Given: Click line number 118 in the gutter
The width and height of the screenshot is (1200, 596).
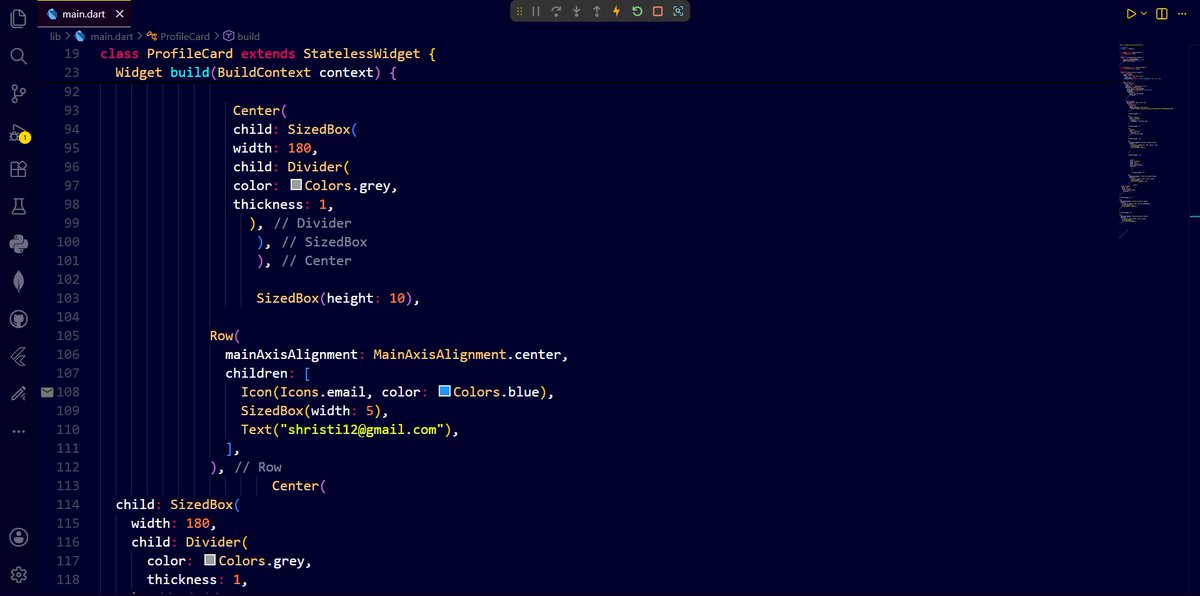Looking at the screenshot, I should (x=67, y=580).
